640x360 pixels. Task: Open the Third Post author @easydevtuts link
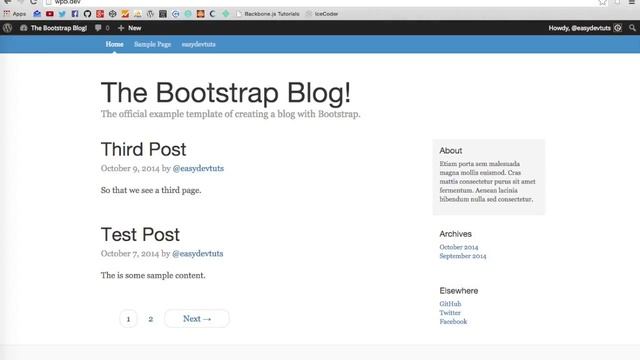(x=198, y=168)
